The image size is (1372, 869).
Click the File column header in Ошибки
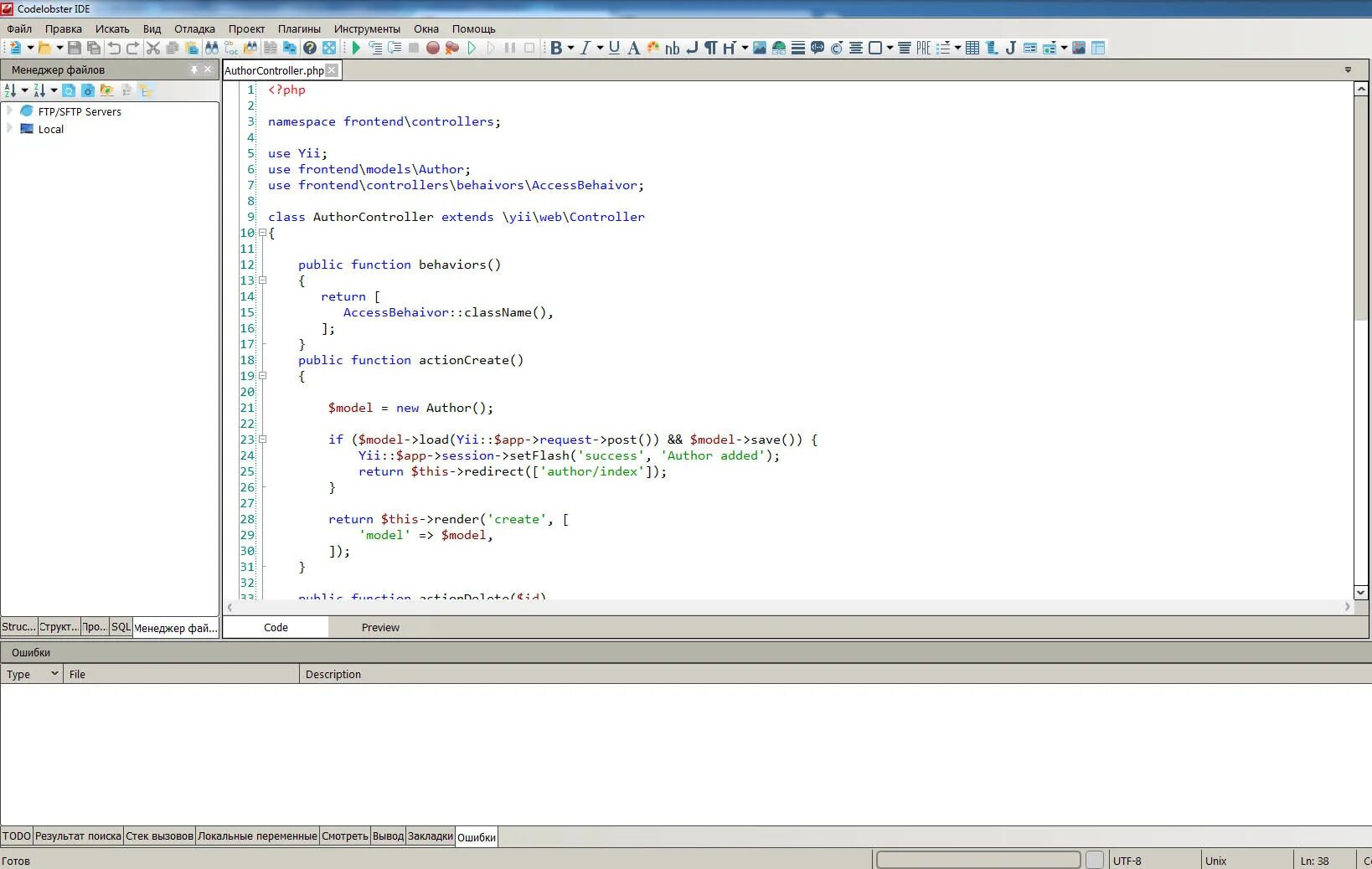181,674
